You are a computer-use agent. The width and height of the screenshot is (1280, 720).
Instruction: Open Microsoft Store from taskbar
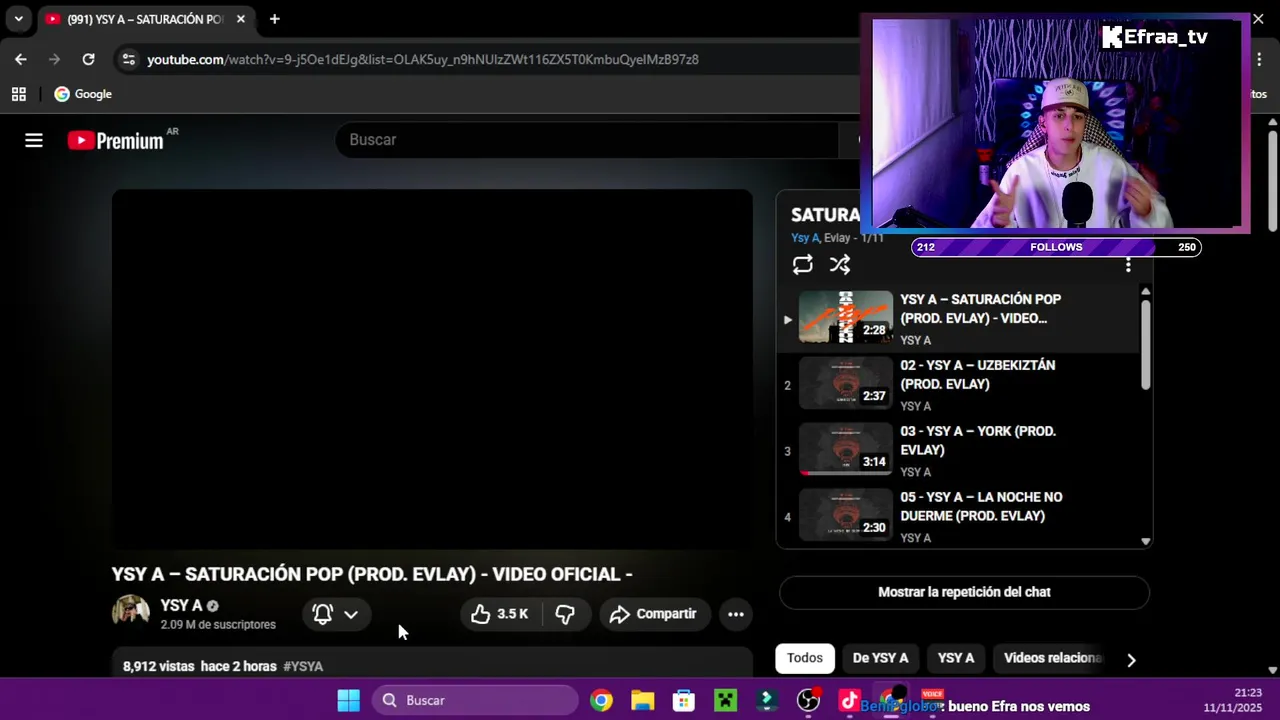pyautogui.click(x=683, y=701)
